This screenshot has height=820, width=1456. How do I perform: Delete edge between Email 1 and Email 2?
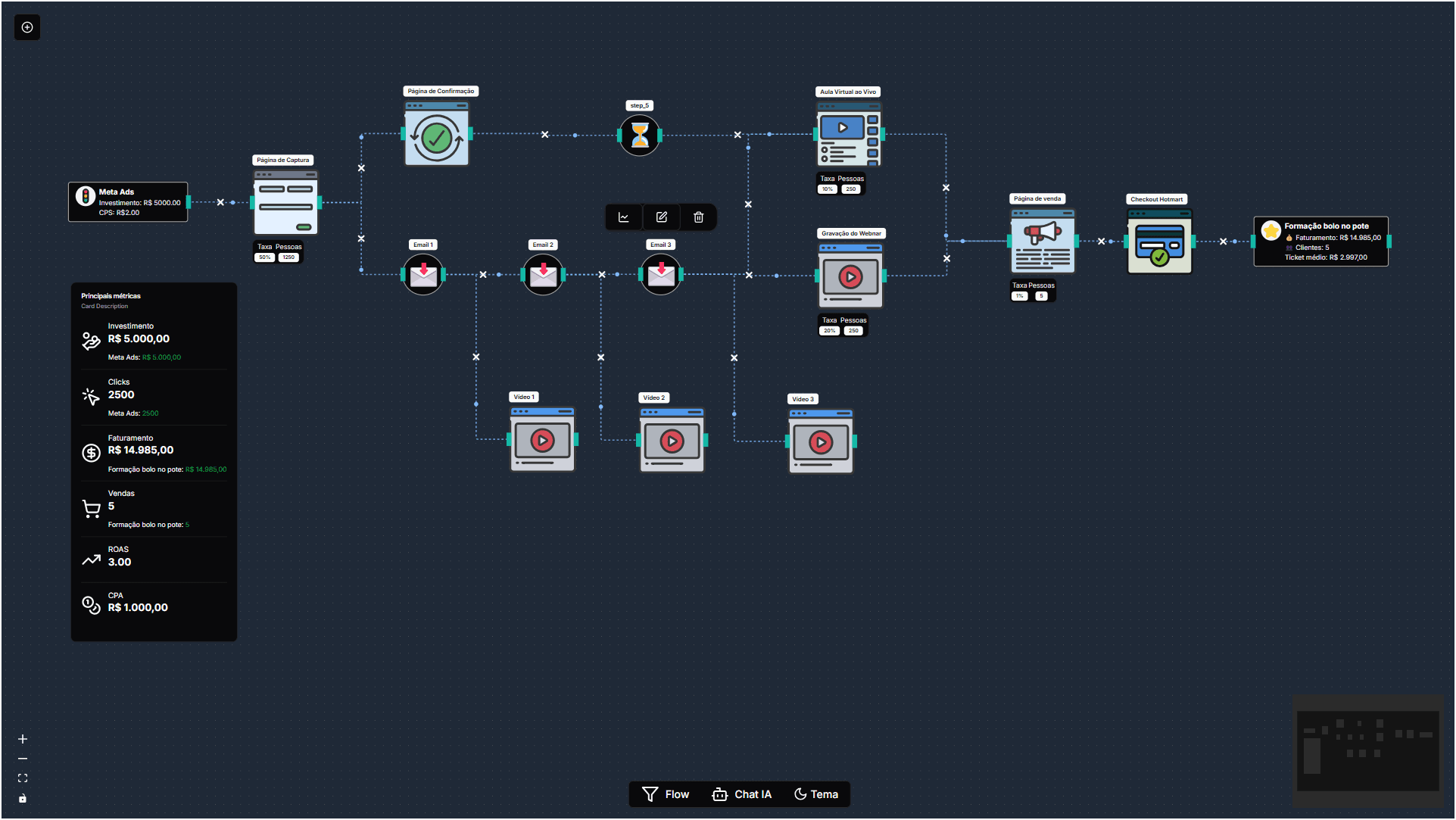click(483, 275)
